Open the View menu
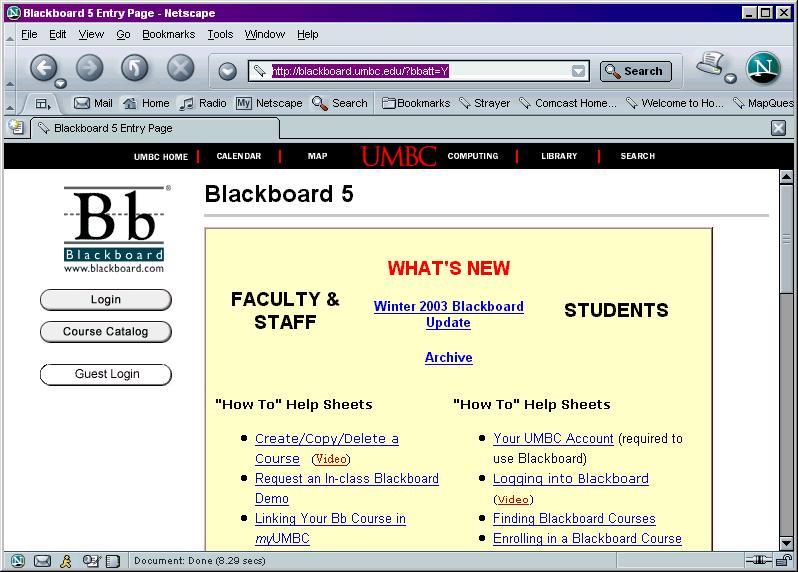Image resolution: width=798 pixels, height=572 pixels. [x=91, y=35]
